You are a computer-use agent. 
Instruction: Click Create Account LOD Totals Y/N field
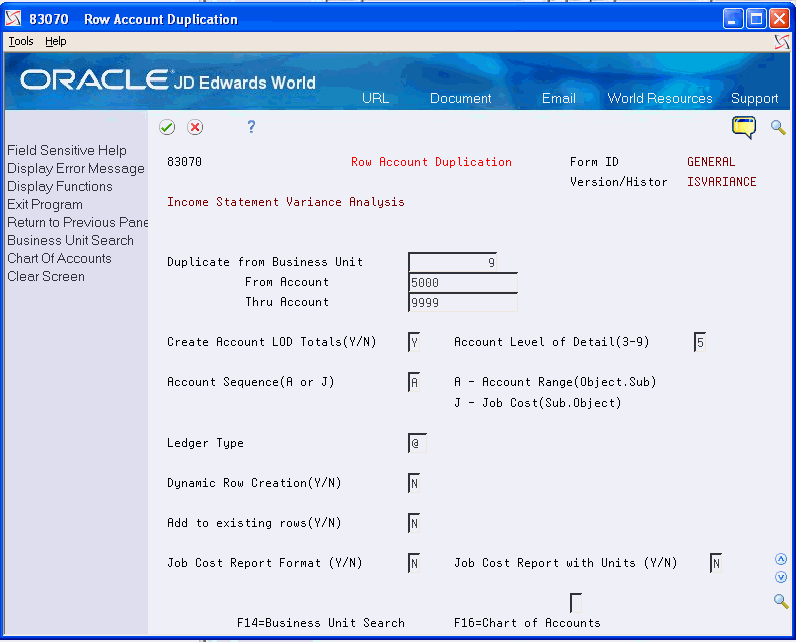click(x=414, y=343)
